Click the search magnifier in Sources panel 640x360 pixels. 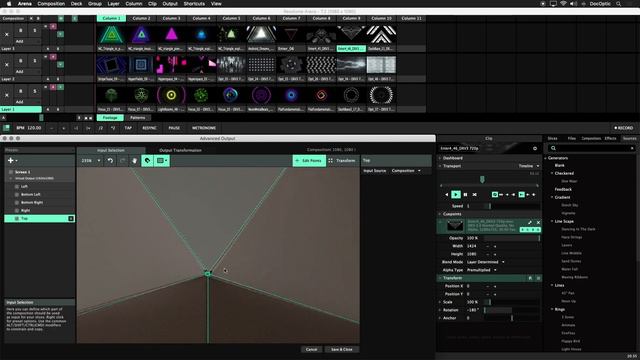pyautogui.click(x=553, y=148)
